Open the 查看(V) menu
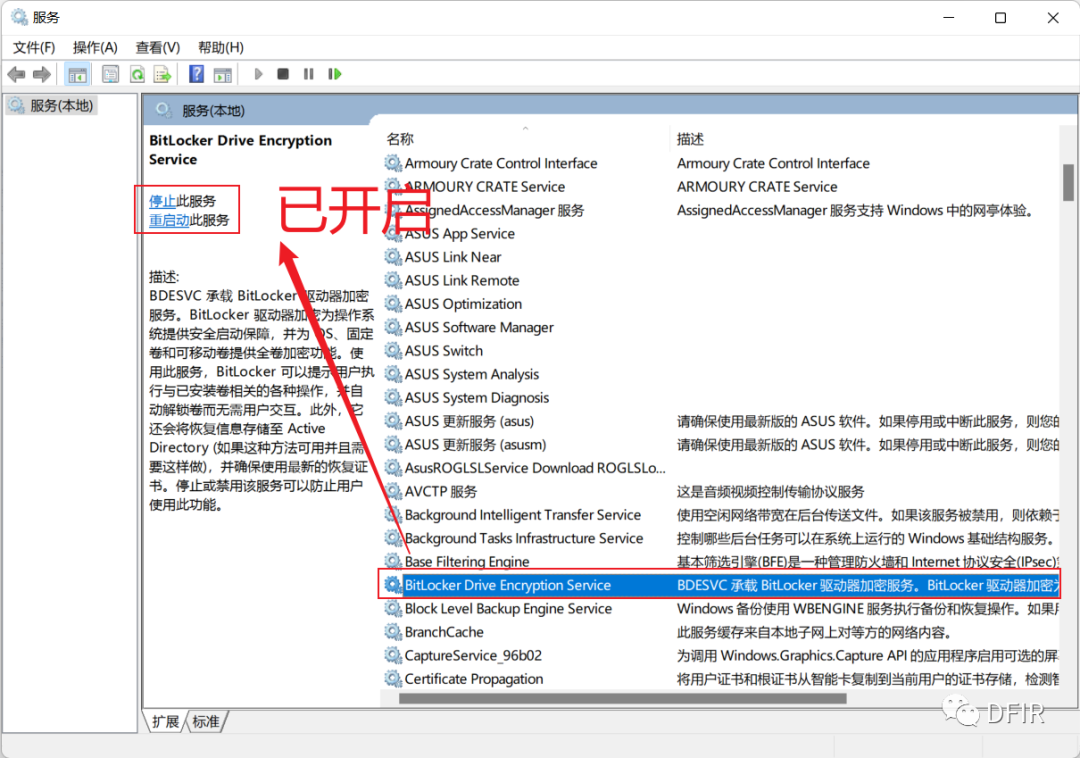Image resolution: width=1080 pixels, height=758 pixels. (158, 47)
